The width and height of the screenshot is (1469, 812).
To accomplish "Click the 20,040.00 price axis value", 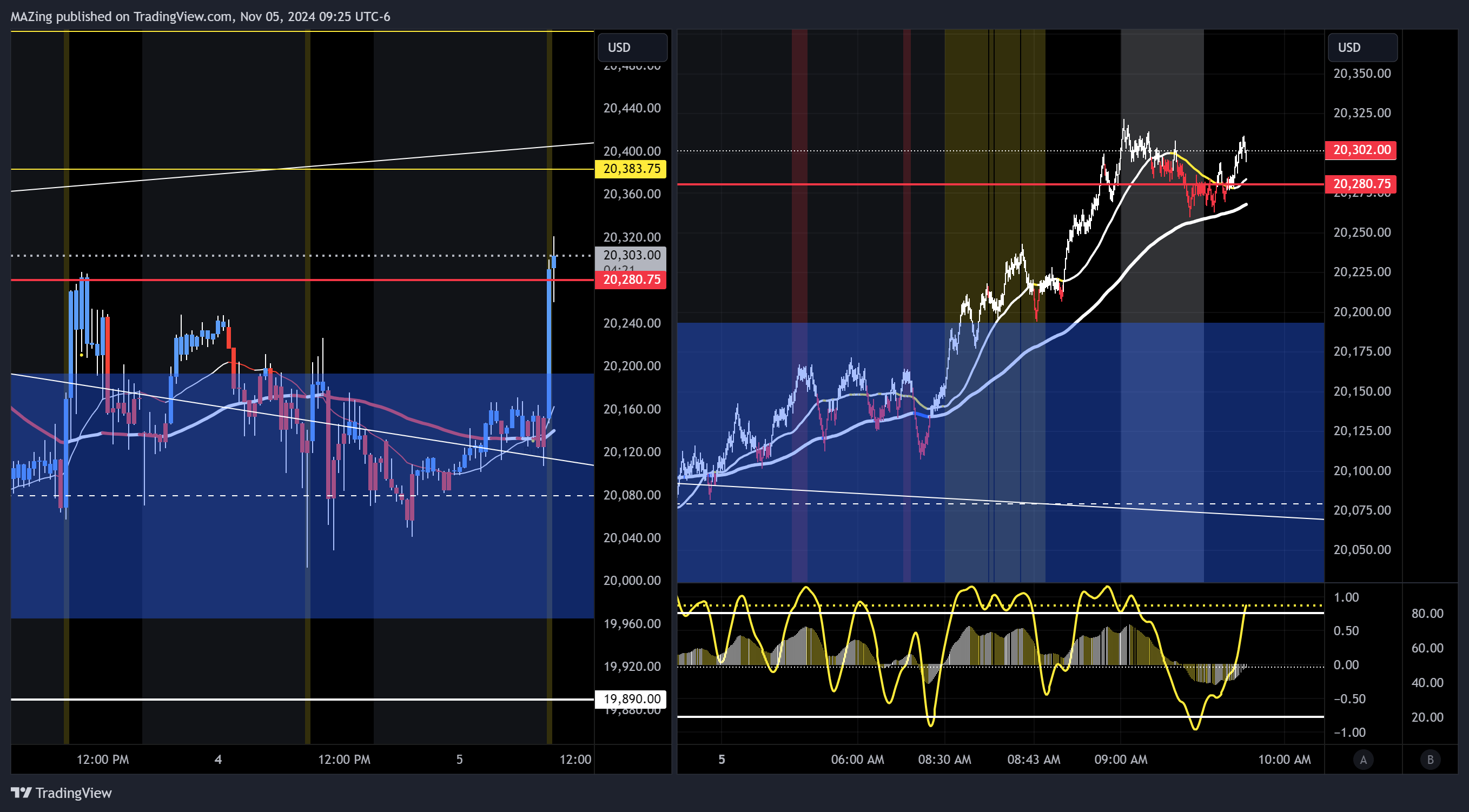I will pyautogui.click(x=632, y=538).
